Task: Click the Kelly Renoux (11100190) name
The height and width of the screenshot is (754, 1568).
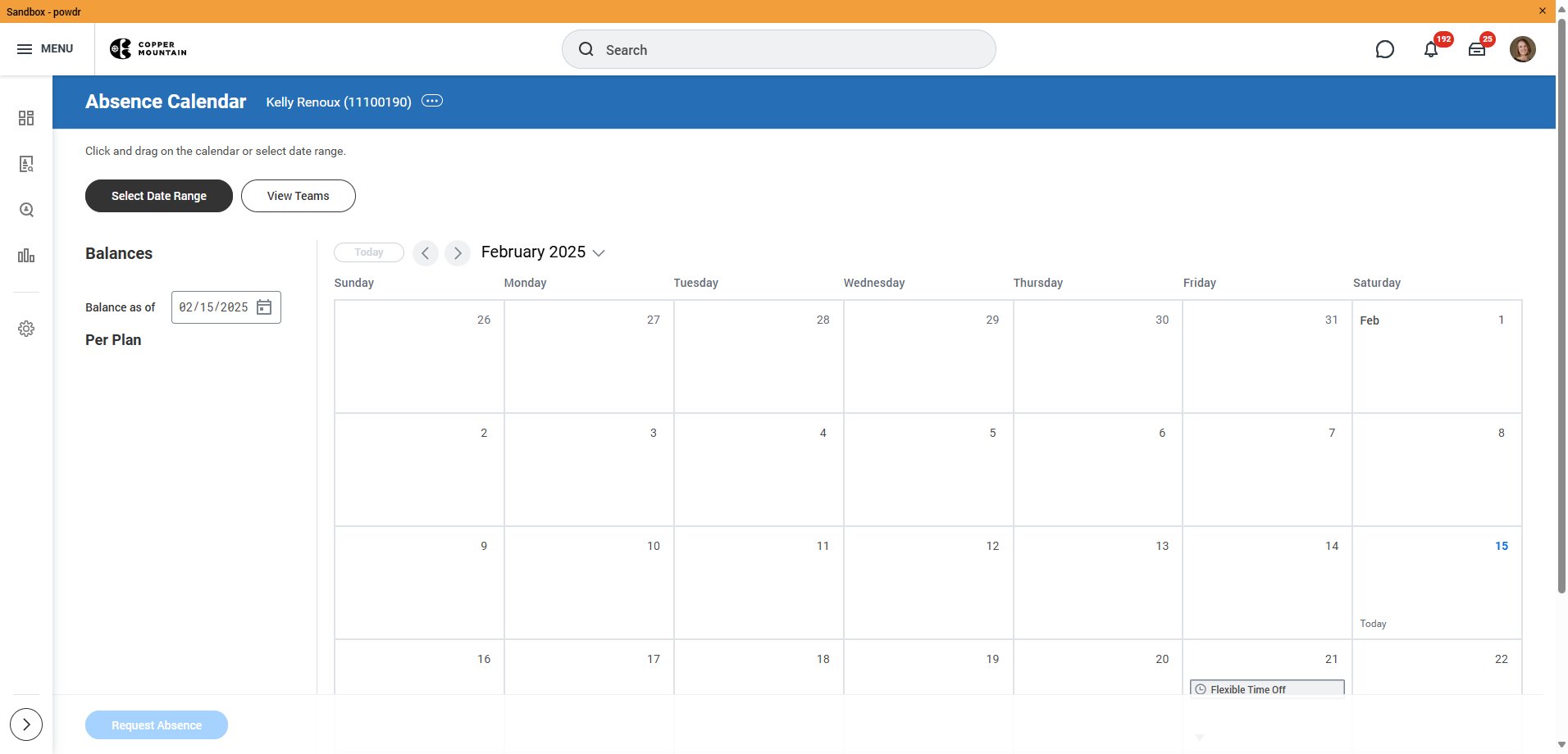Action: [x=339, y=102]
